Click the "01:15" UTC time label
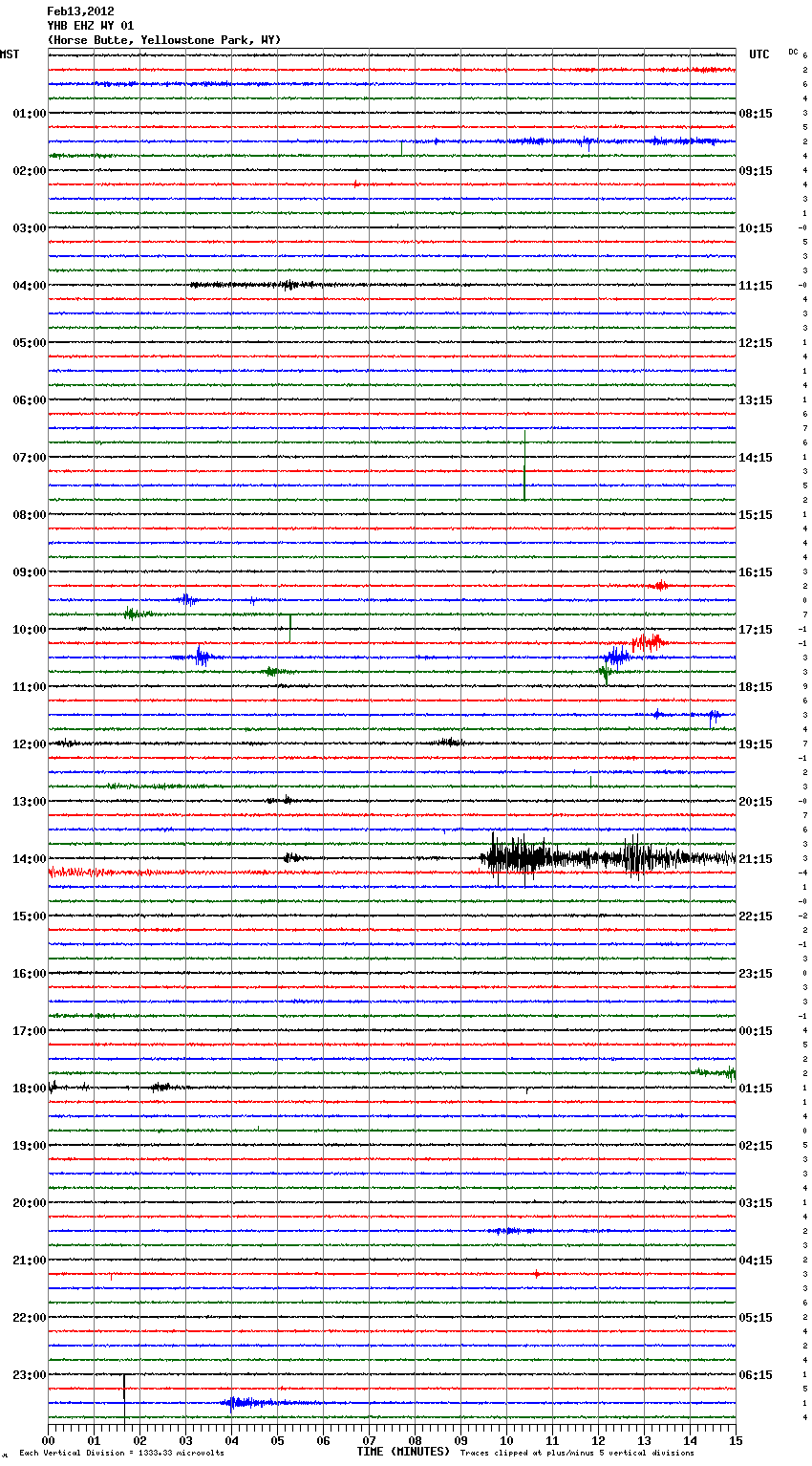 (x=756, y=1089)
